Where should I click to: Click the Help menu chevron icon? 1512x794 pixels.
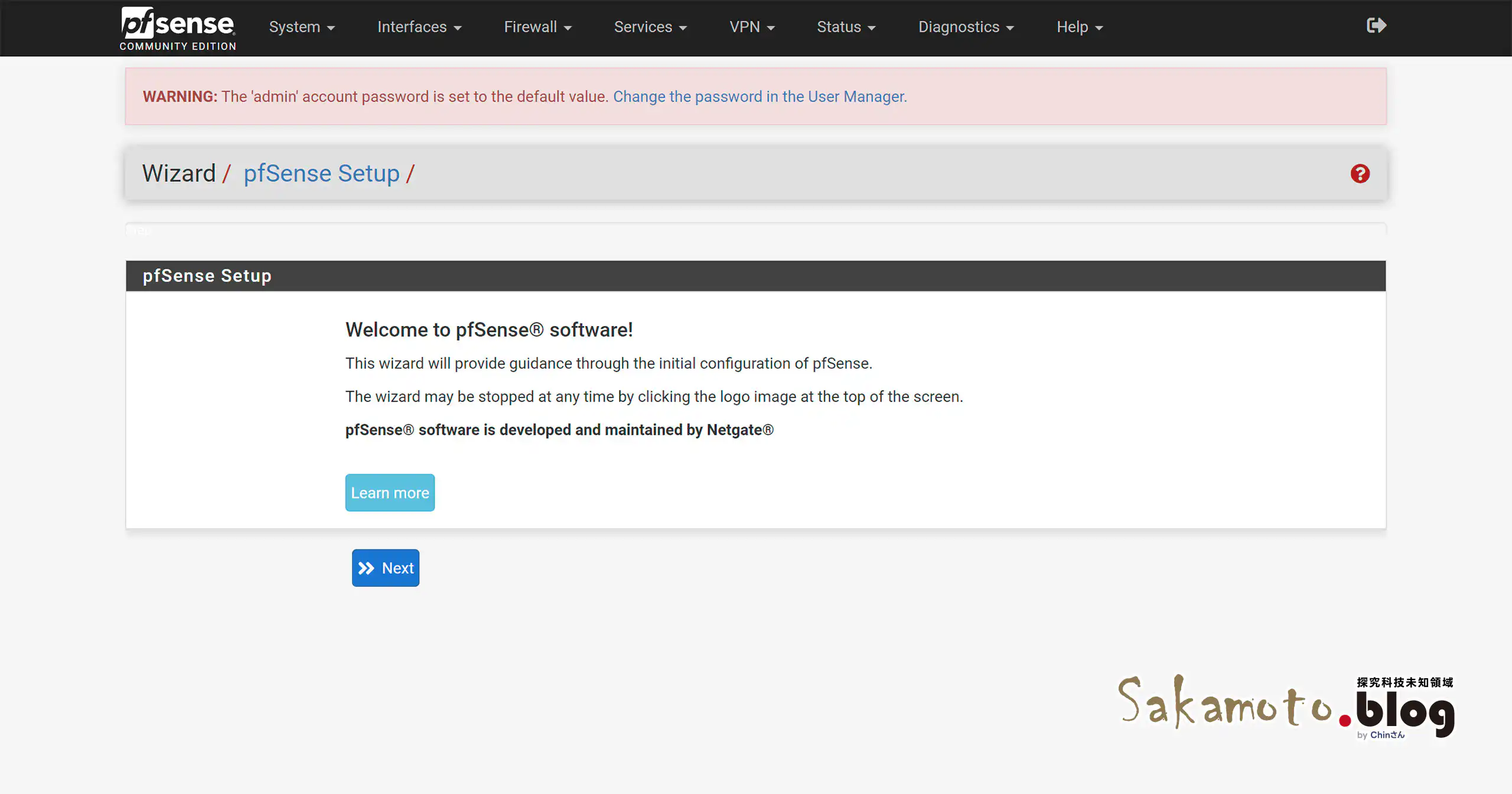[x=1099, y=27]
